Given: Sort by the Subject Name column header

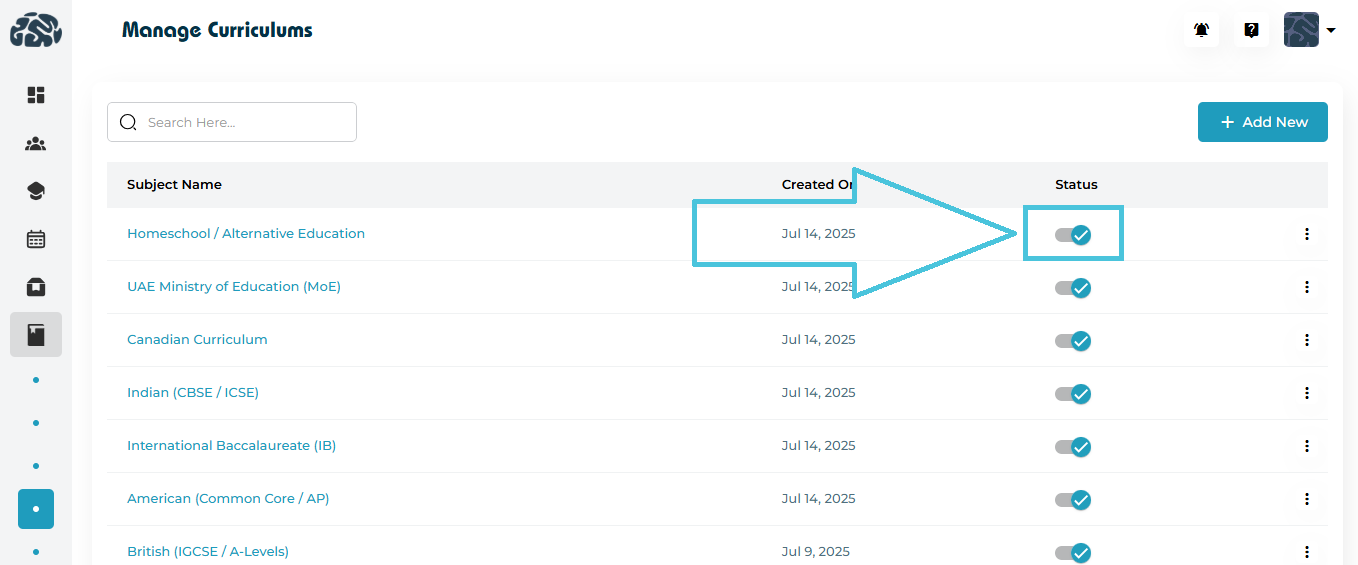Looking at the screenshot, I should [174, 185].
